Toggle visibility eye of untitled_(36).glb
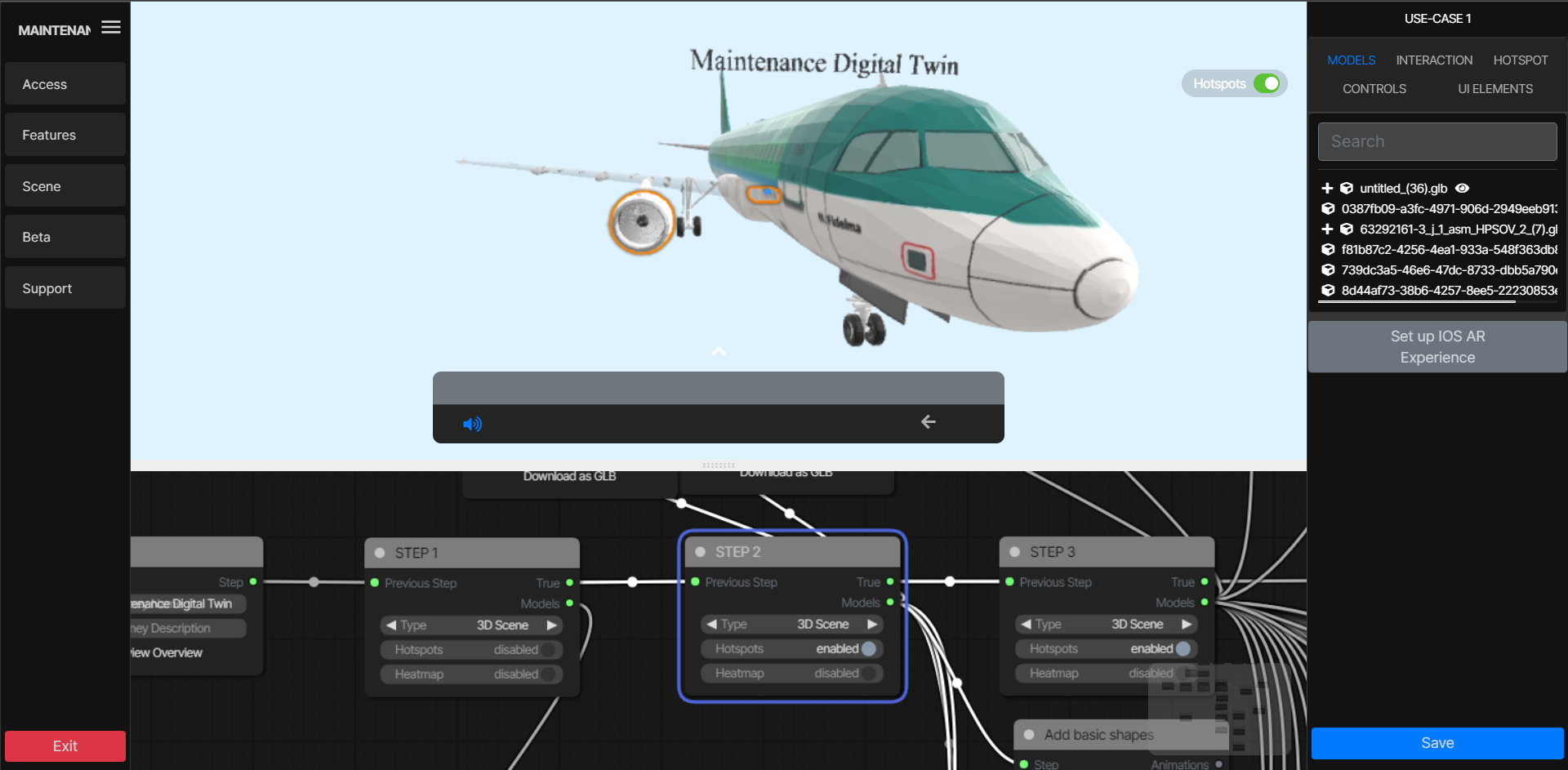The image size is (1568, 770). point(1463,188)
